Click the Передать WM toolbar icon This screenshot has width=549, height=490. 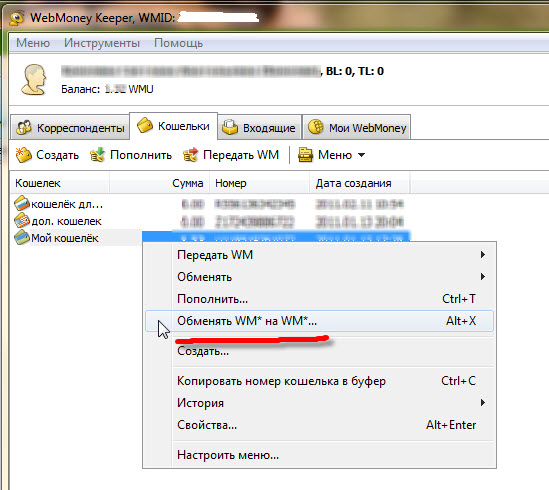(x=190, y=155)
